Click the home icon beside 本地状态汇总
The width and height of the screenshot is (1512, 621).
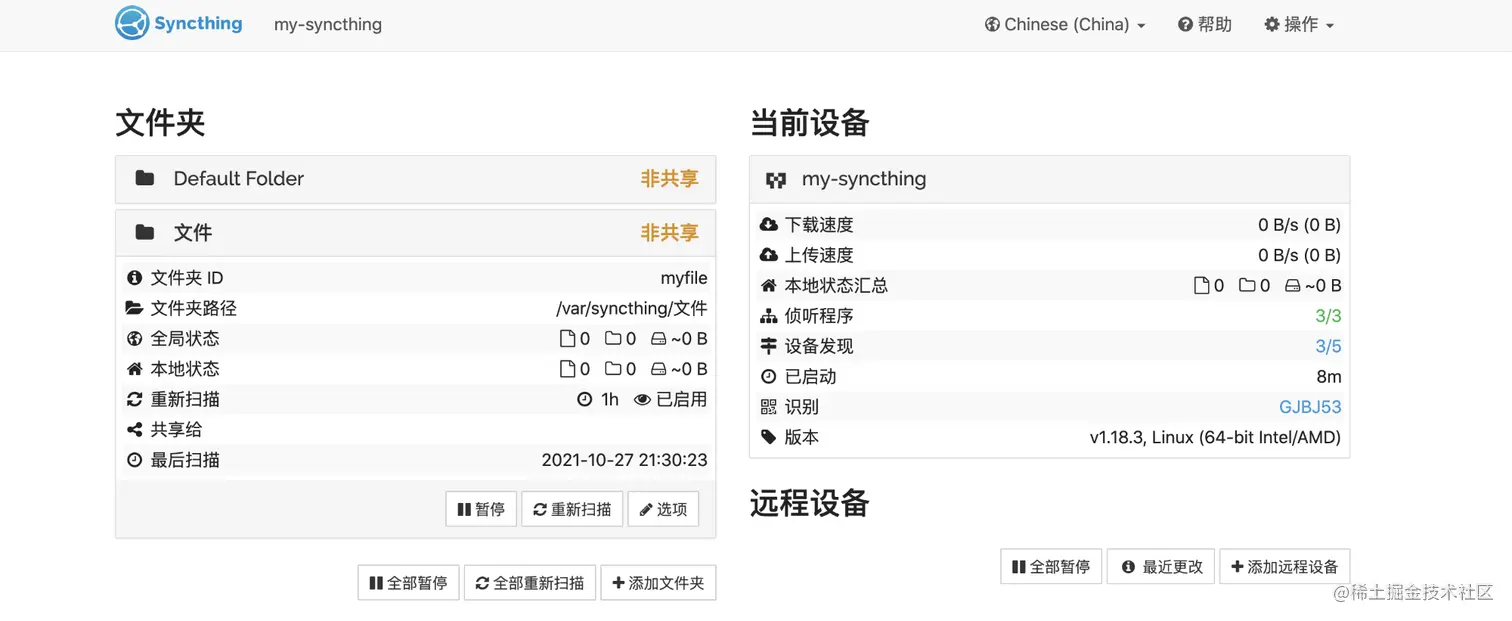(769, 285)
